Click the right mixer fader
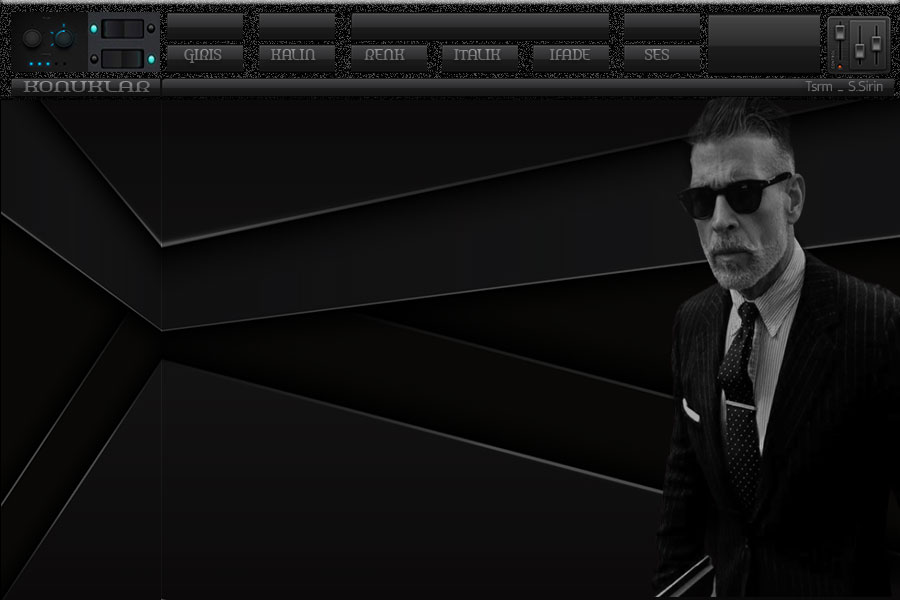This screenshot has height=600, width=900. click(876, 43)
